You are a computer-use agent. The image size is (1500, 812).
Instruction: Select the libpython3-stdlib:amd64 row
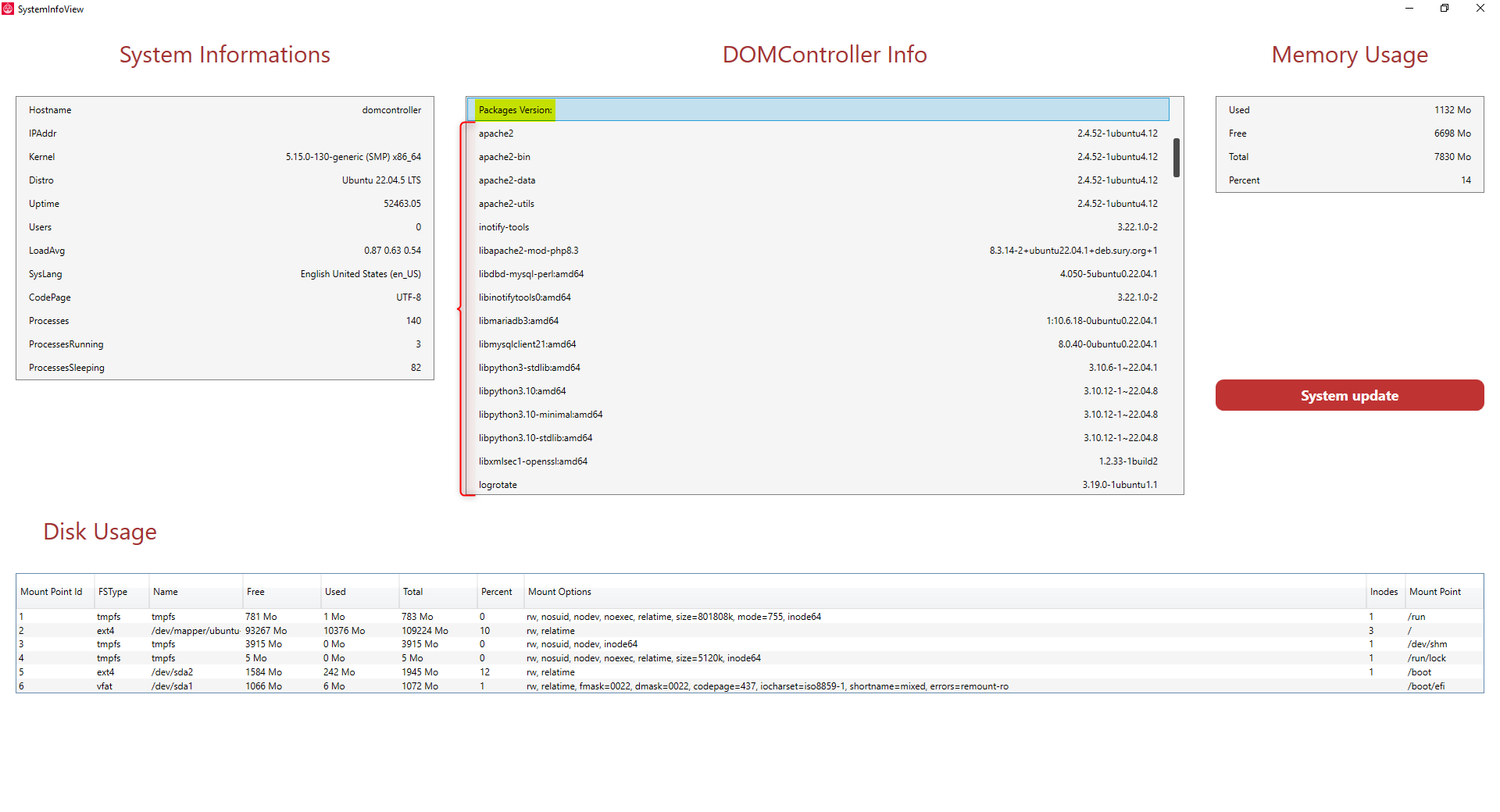point(818,368)
